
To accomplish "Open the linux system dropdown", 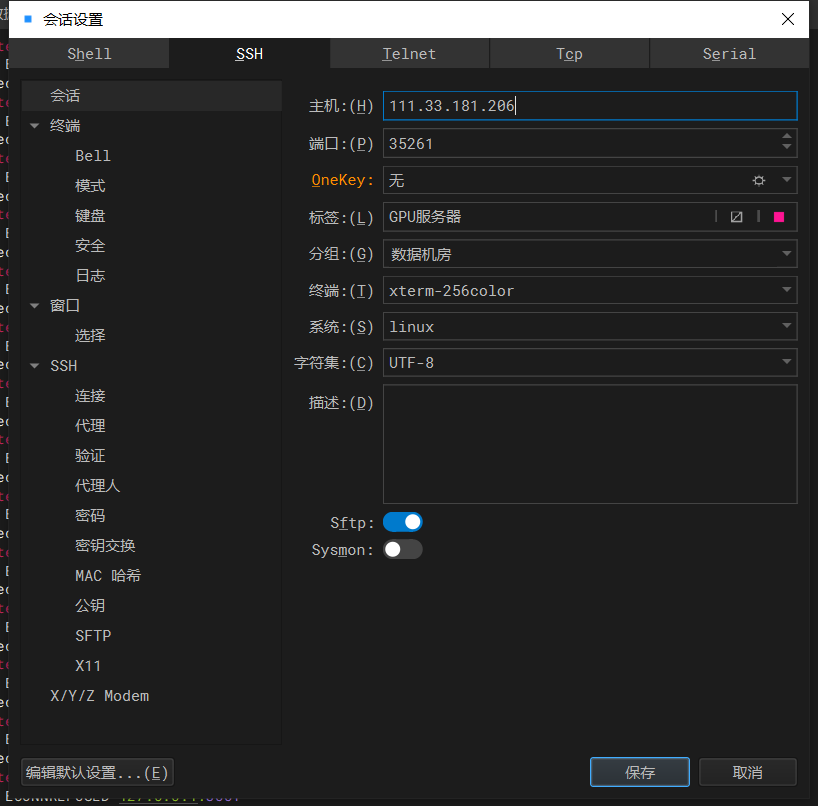I will pyautogui.click(x=786, y=326).
